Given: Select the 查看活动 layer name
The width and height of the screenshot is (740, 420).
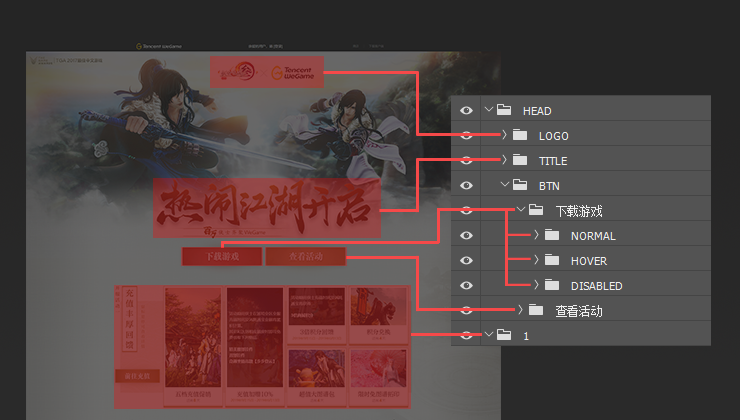Looking at the screenshot, I should [579, 311].
